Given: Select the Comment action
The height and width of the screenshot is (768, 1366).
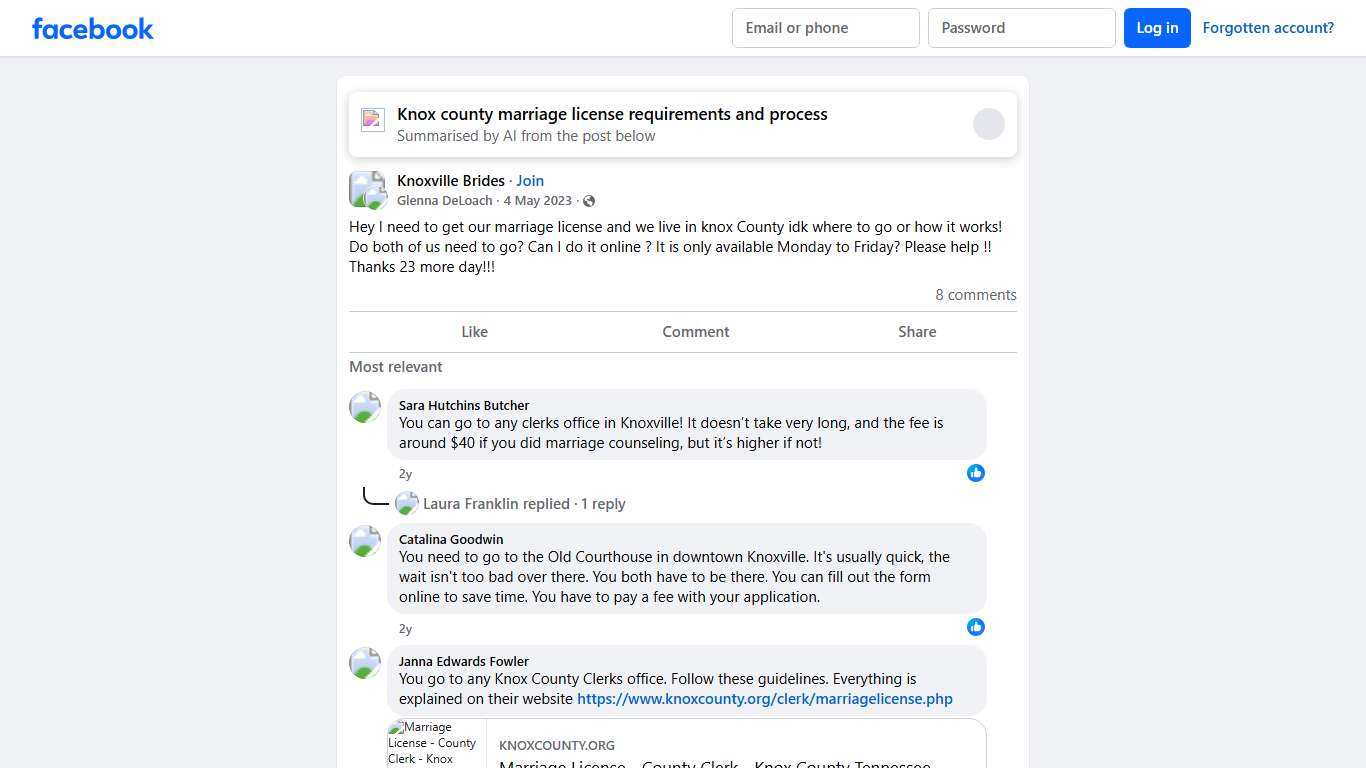Looking at the screenshot, I should [x=695, y=332].
